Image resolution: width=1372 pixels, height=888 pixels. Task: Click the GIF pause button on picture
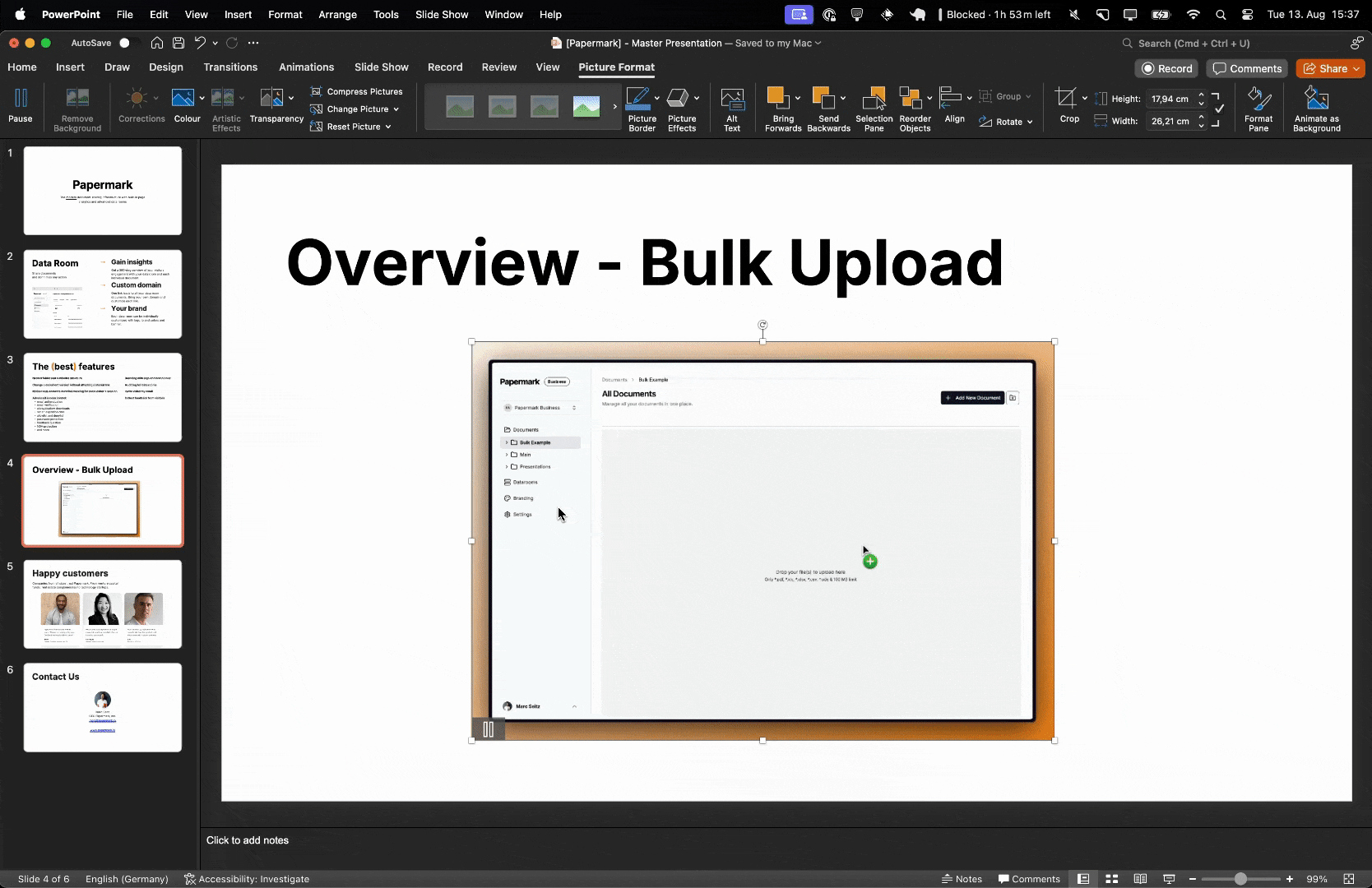tap(488, 728)
